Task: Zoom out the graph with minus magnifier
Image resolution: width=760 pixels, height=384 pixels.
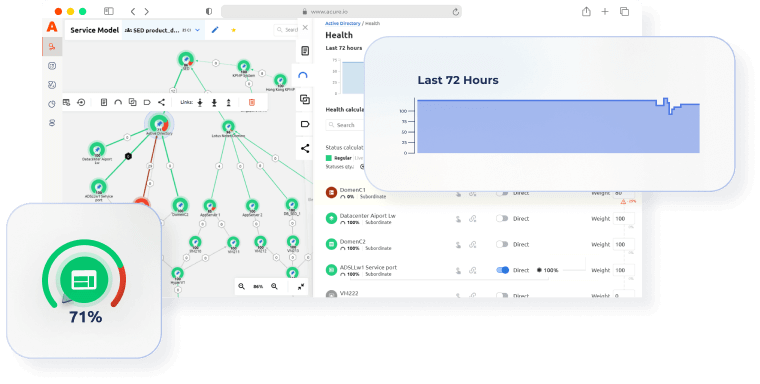Action: point(241,287)
